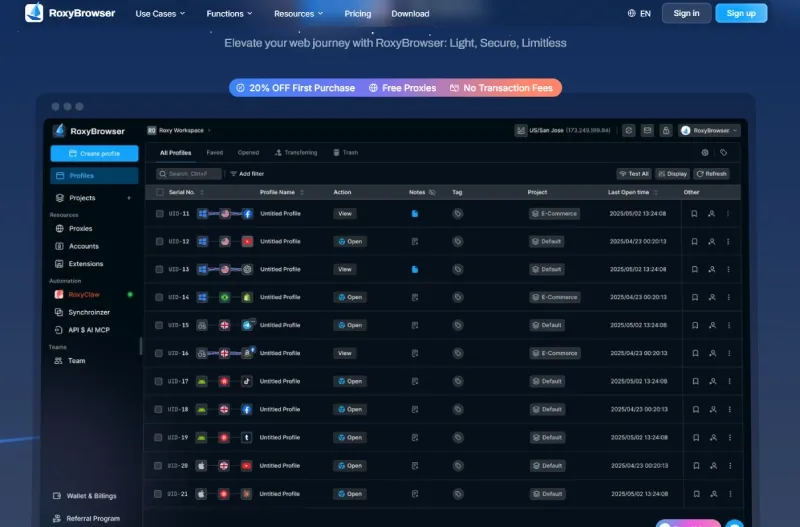Toggle the select-all checkbox in the table header

160,192
